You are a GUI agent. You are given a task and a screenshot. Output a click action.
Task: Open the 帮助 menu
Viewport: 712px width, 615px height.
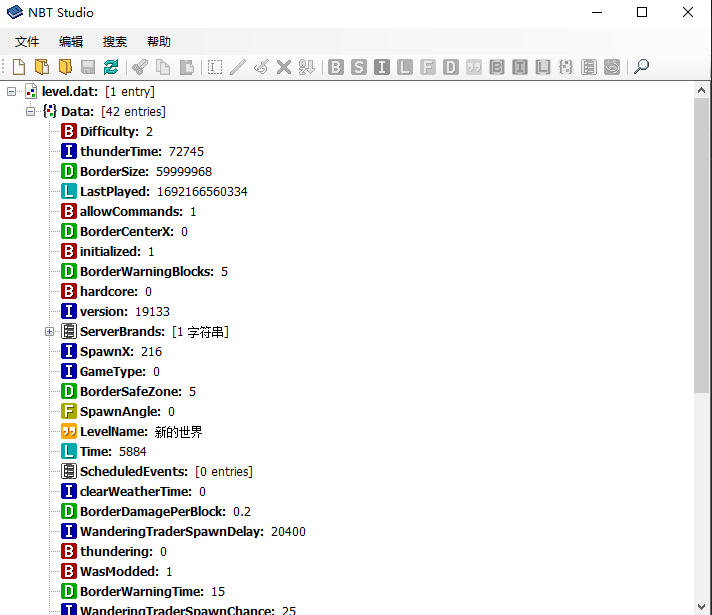point(159,42)
